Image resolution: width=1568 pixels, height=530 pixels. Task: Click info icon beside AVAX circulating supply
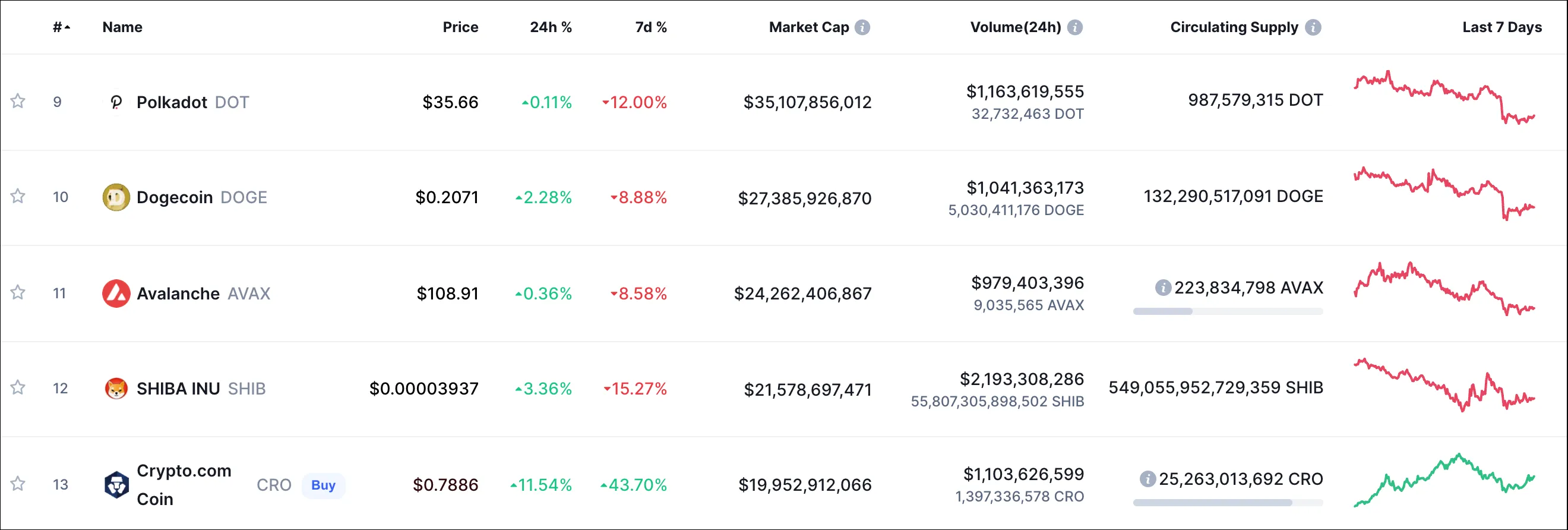pos(1162,288)
